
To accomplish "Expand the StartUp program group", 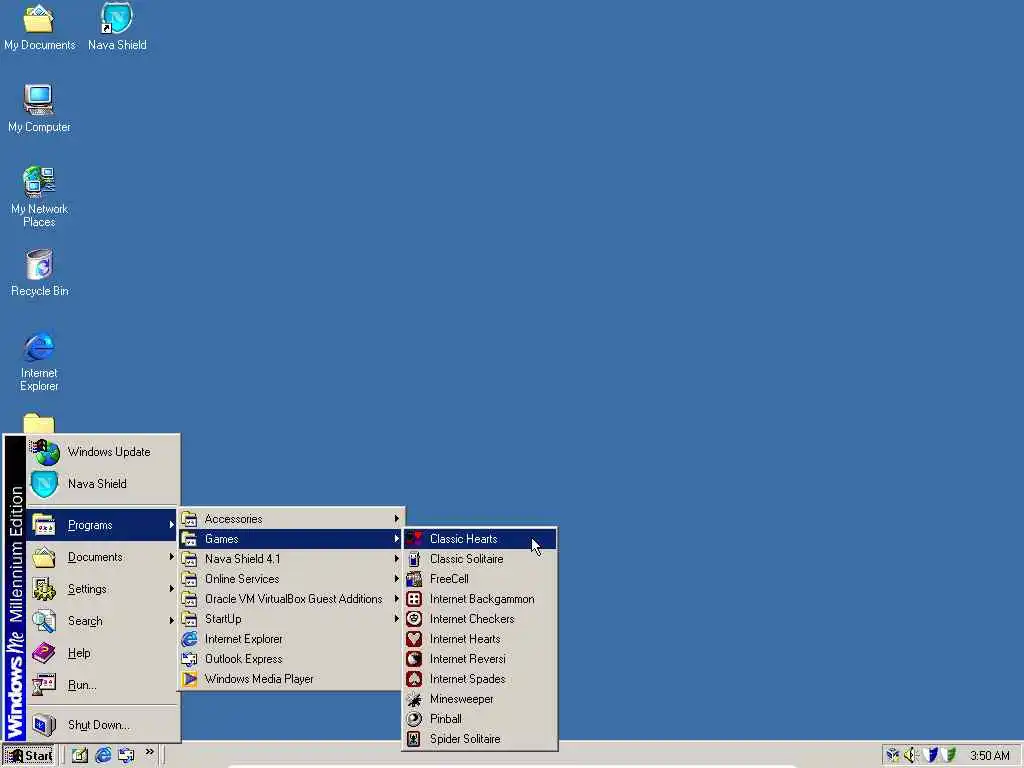I will pos(291,619).
